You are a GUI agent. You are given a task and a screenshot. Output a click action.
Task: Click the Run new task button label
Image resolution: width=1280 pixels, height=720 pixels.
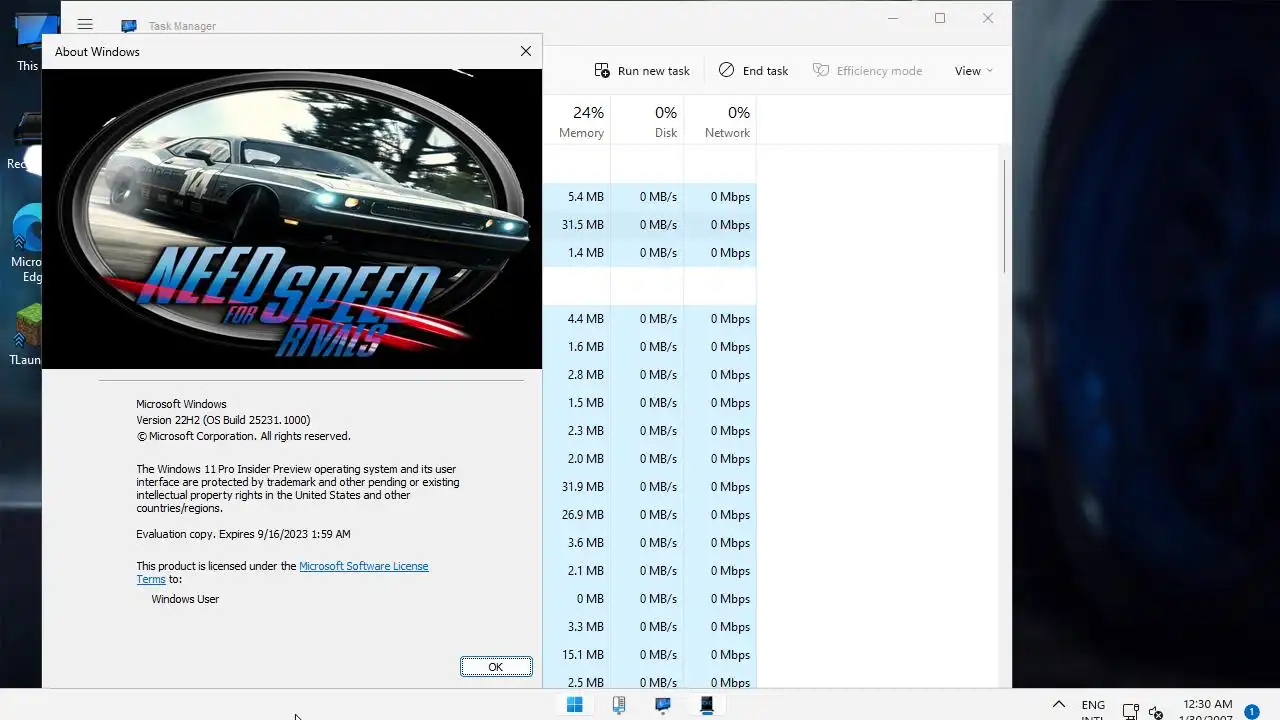pos(654,71)
